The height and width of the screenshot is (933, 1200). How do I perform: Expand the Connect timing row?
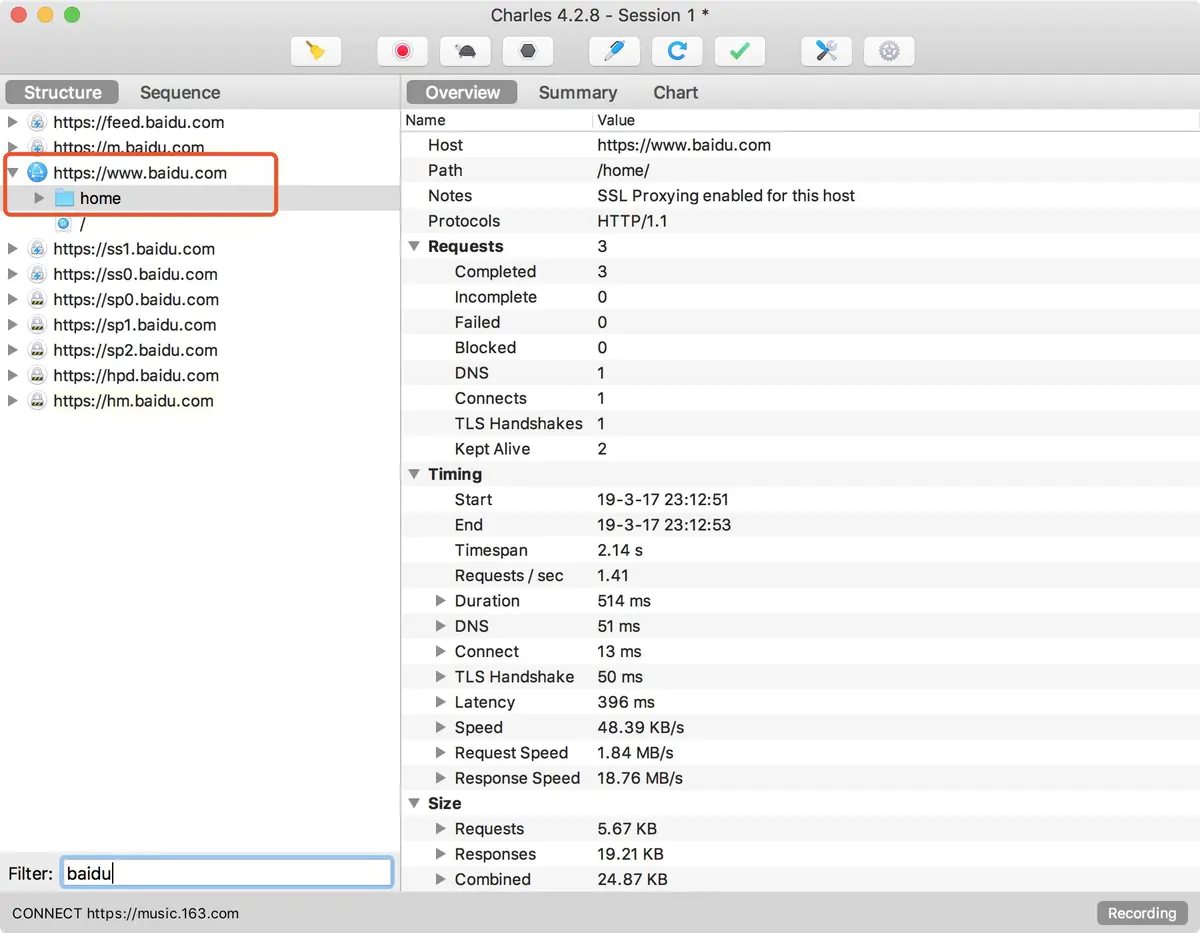[440, 651]
